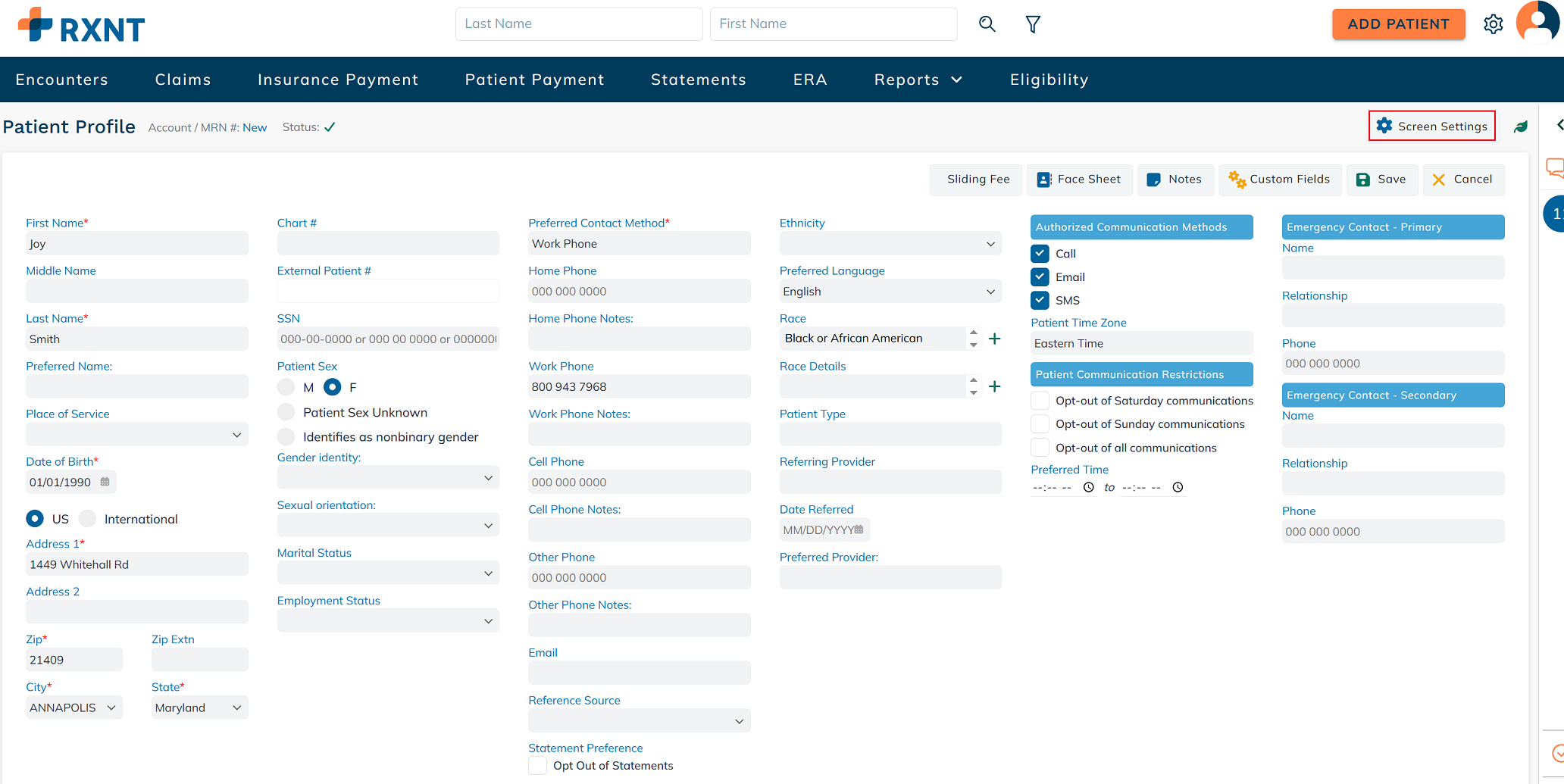1564x784 pixels.
Task: Add a race with the plus icon
Action: pyautogui.click(x=995, y=339)
